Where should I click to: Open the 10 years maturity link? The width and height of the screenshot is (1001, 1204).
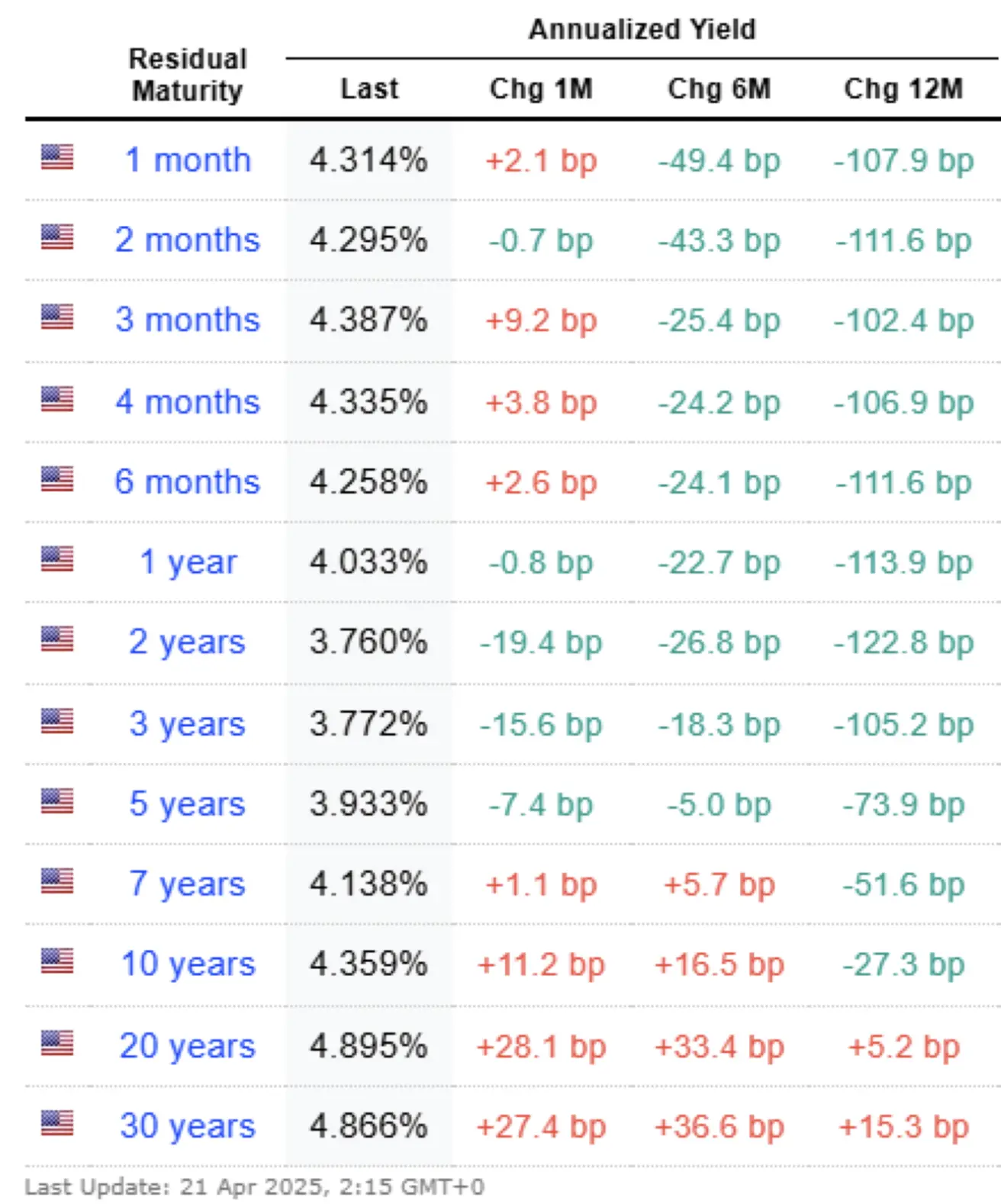click(188, 964)
